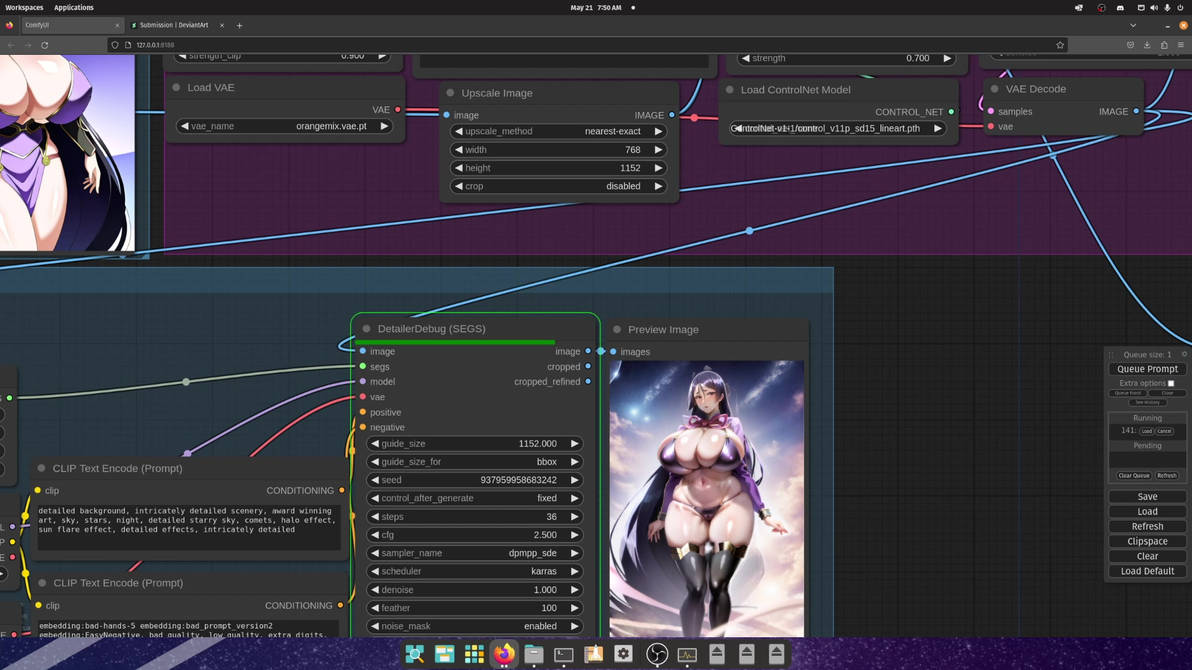Open ComfyUI settings gear in queue panel
This screenshot has width=1192, height=670.
(1184, 354)
